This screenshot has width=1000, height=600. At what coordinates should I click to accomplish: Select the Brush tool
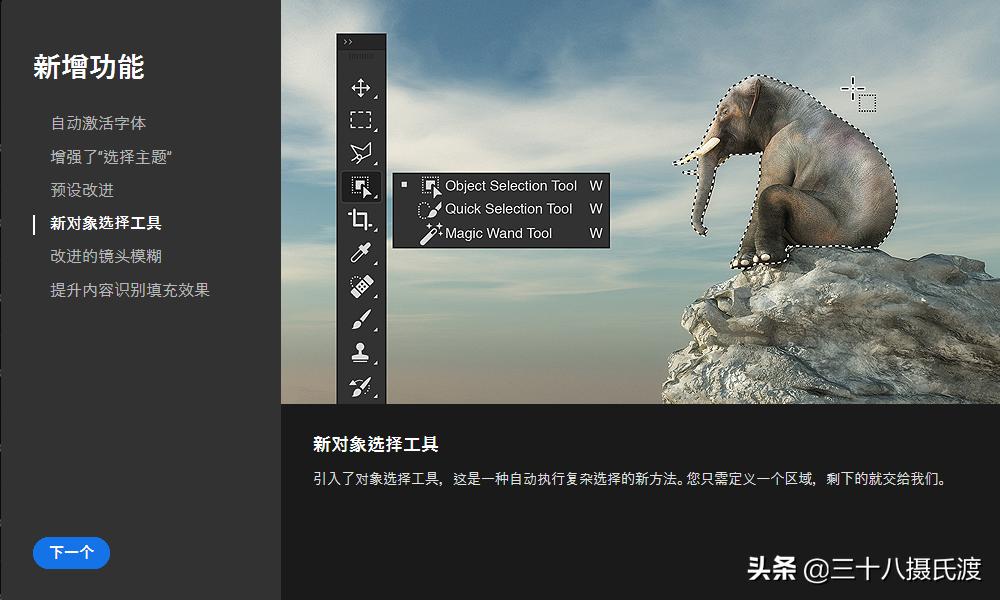(x=362, y=320)
